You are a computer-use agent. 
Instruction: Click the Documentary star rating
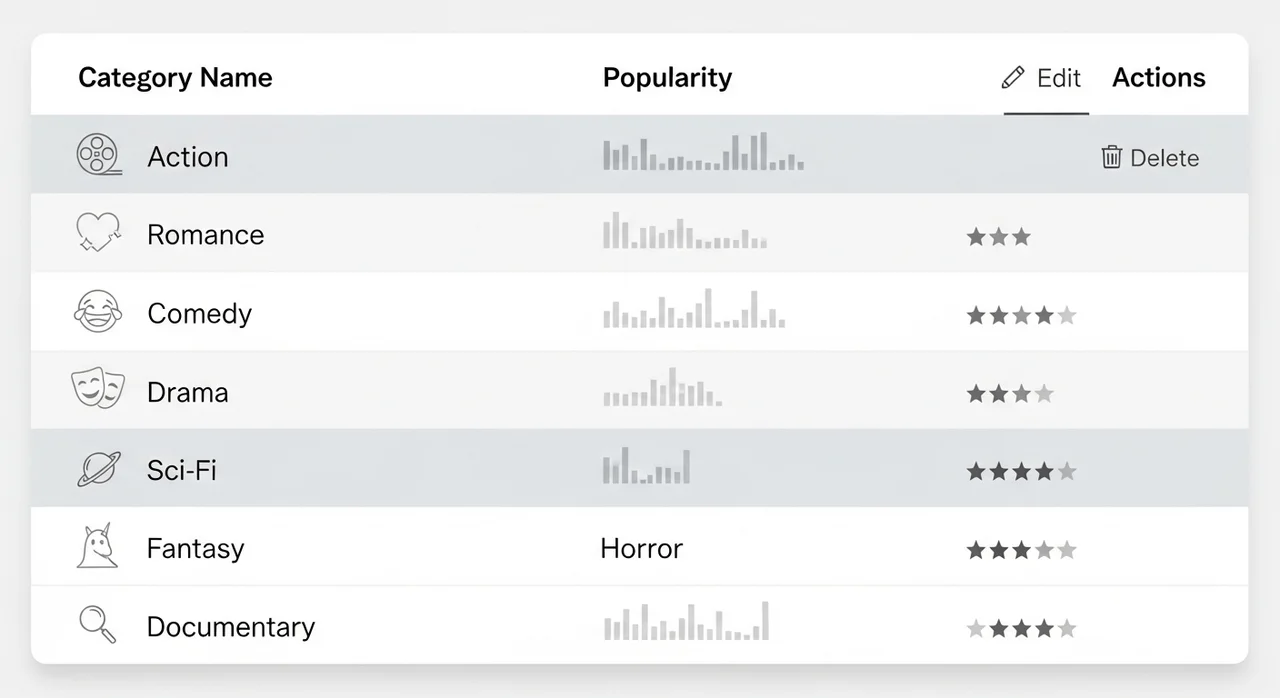click(1021, 629)
